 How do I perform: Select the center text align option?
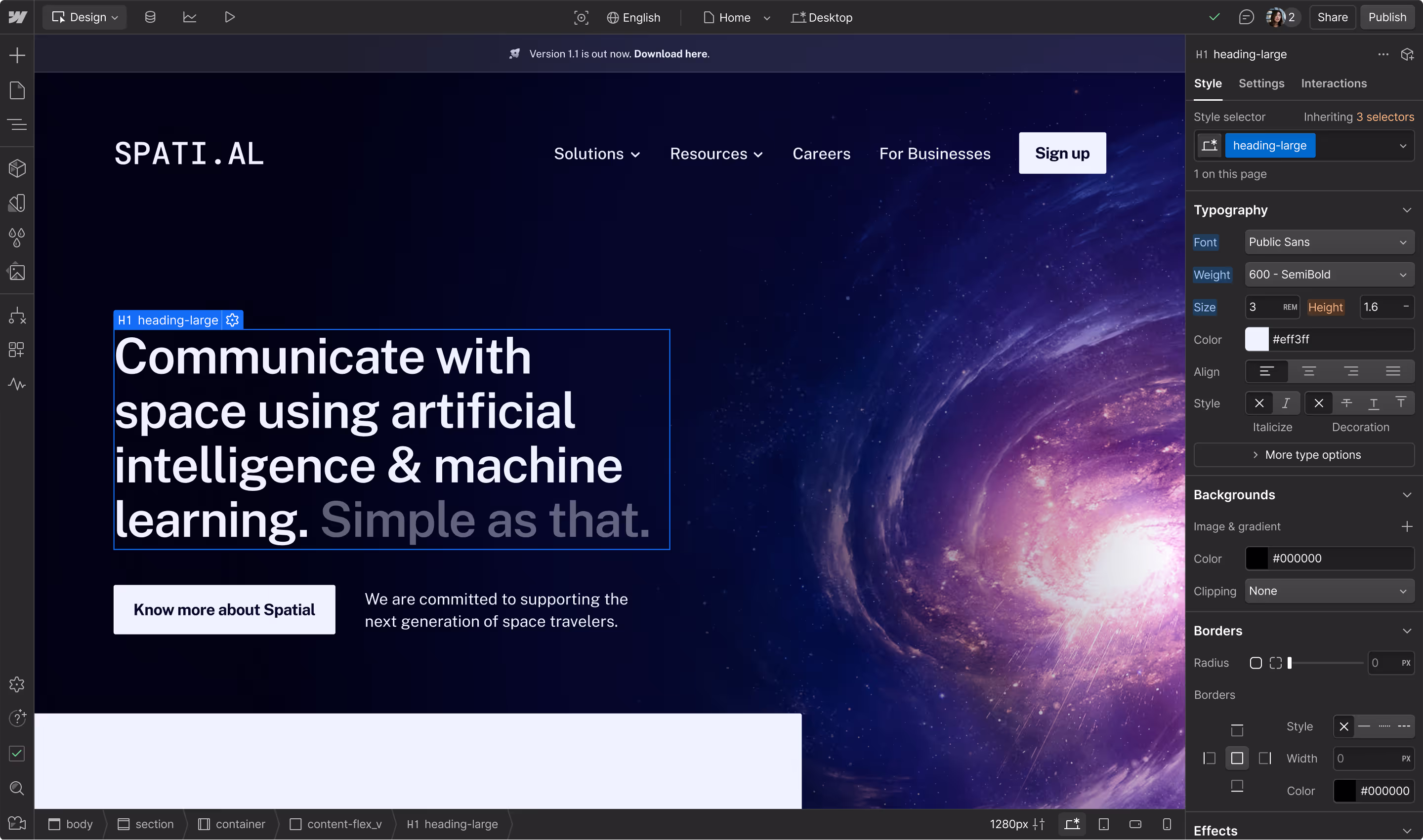[x=1308, y=372]
